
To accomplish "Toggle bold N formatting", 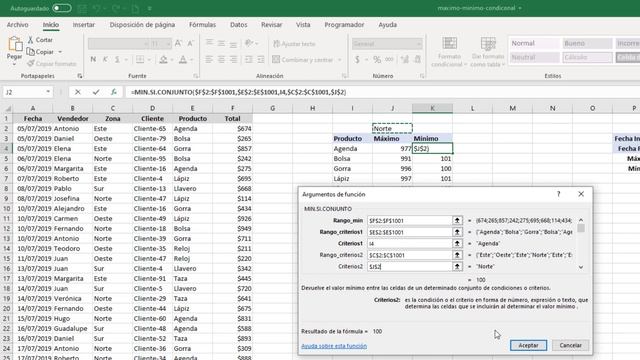I will point(93,60).
